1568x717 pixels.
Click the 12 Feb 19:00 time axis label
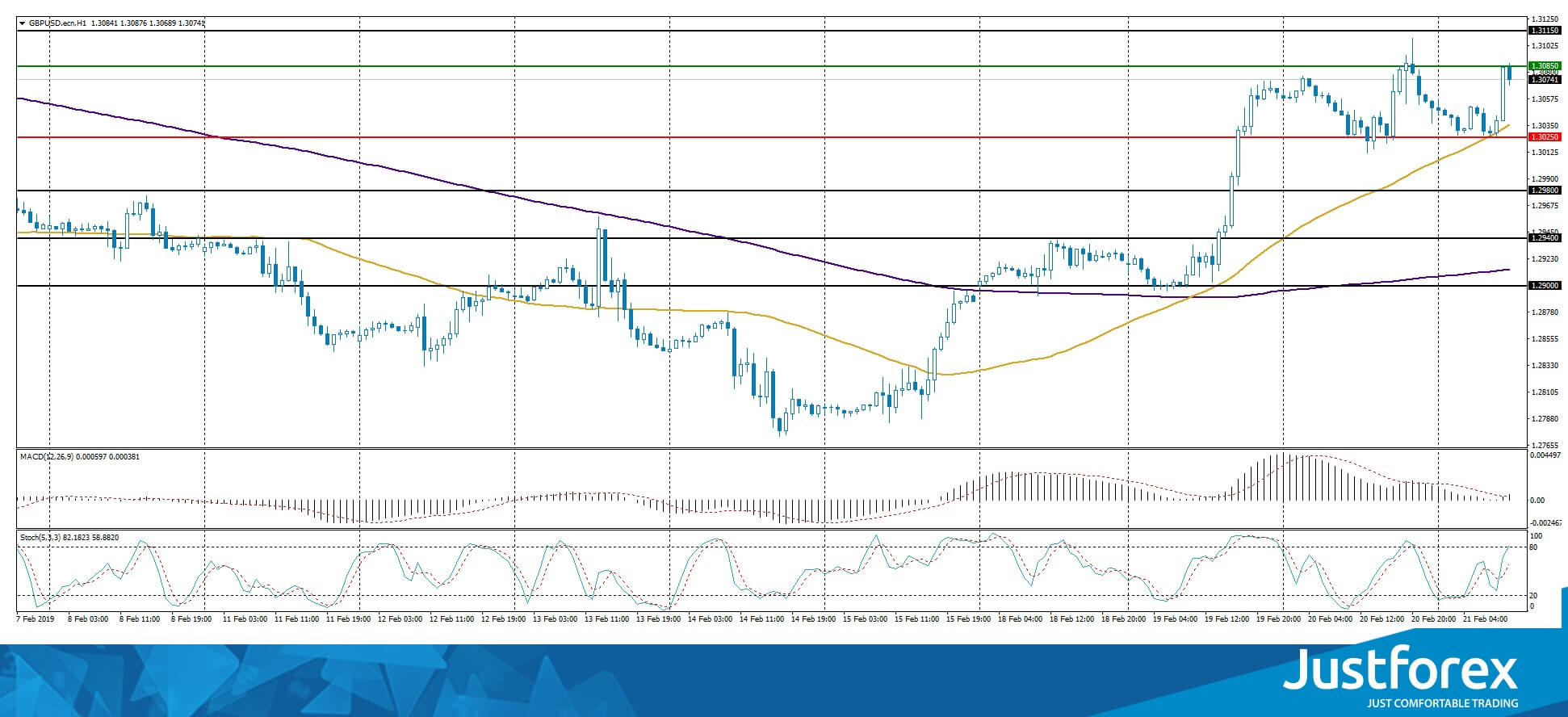(x=503, y=619)
